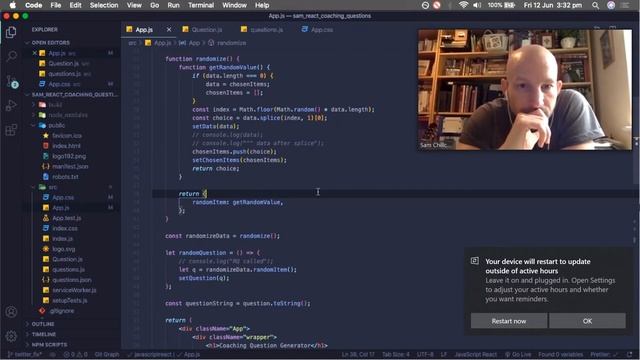This screenshot has width=640, height=360.
Task: Open the Search view in activity bar
Action: click(11, 56)
